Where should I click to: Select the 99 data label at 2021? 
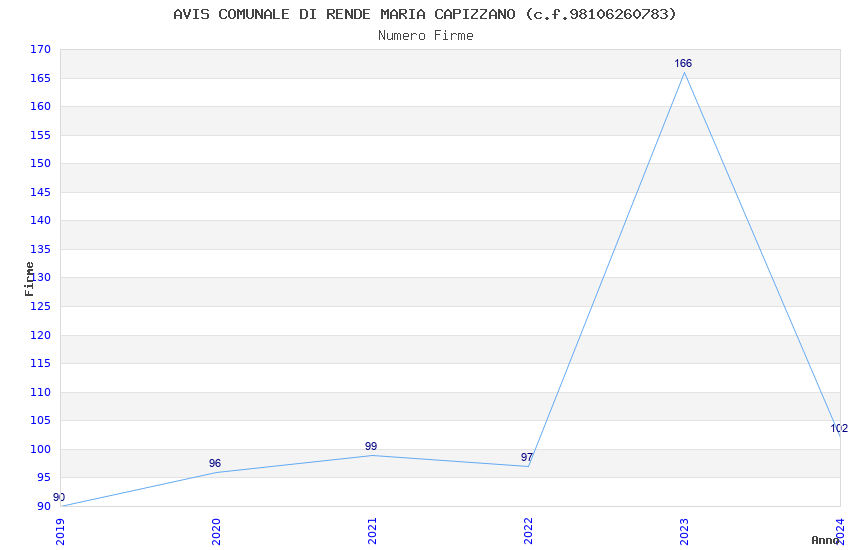tap(371, 447)
